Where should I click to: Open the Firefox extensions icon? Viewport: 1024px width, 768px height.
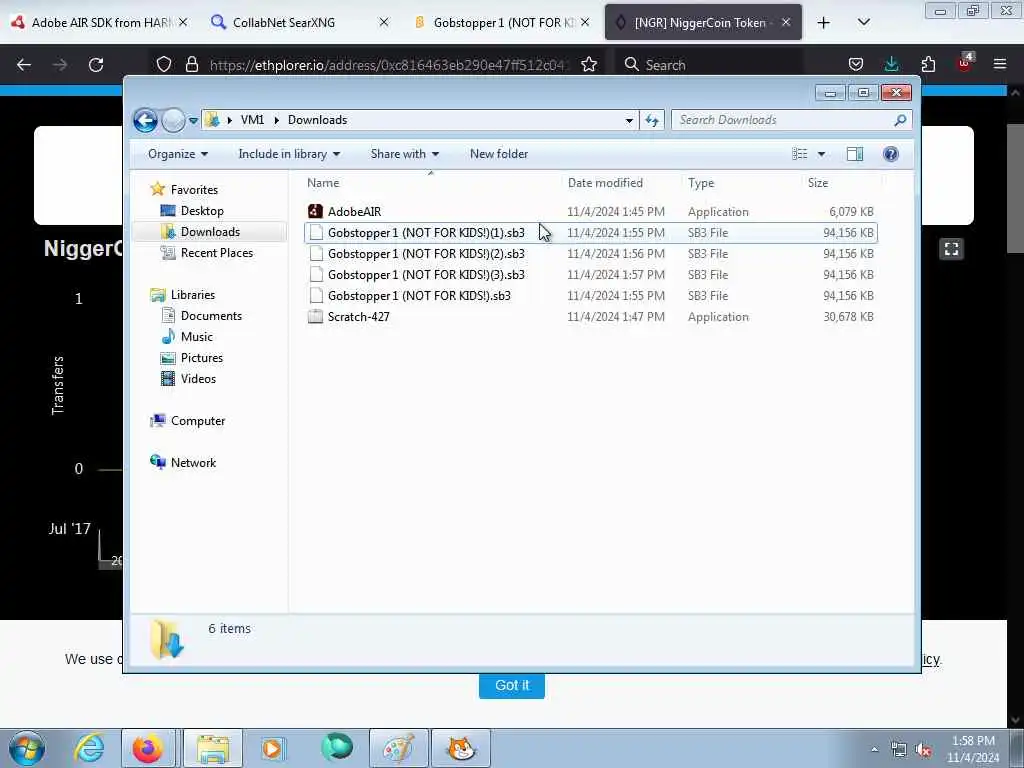click(x=928, y=65)
